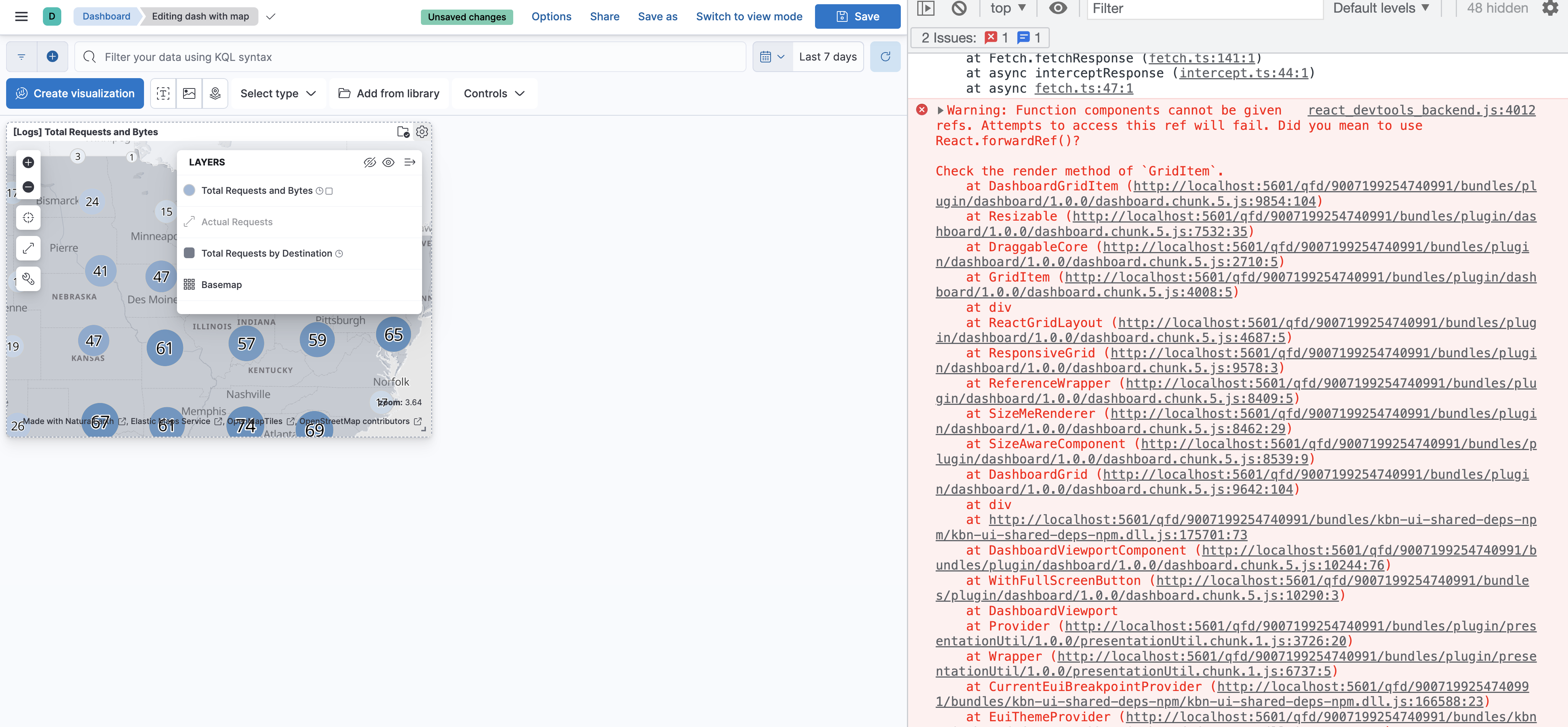This screenshot has height=727, width=1568.
Task: Add a text panel to dashboard
Action: tap(163, 93)
